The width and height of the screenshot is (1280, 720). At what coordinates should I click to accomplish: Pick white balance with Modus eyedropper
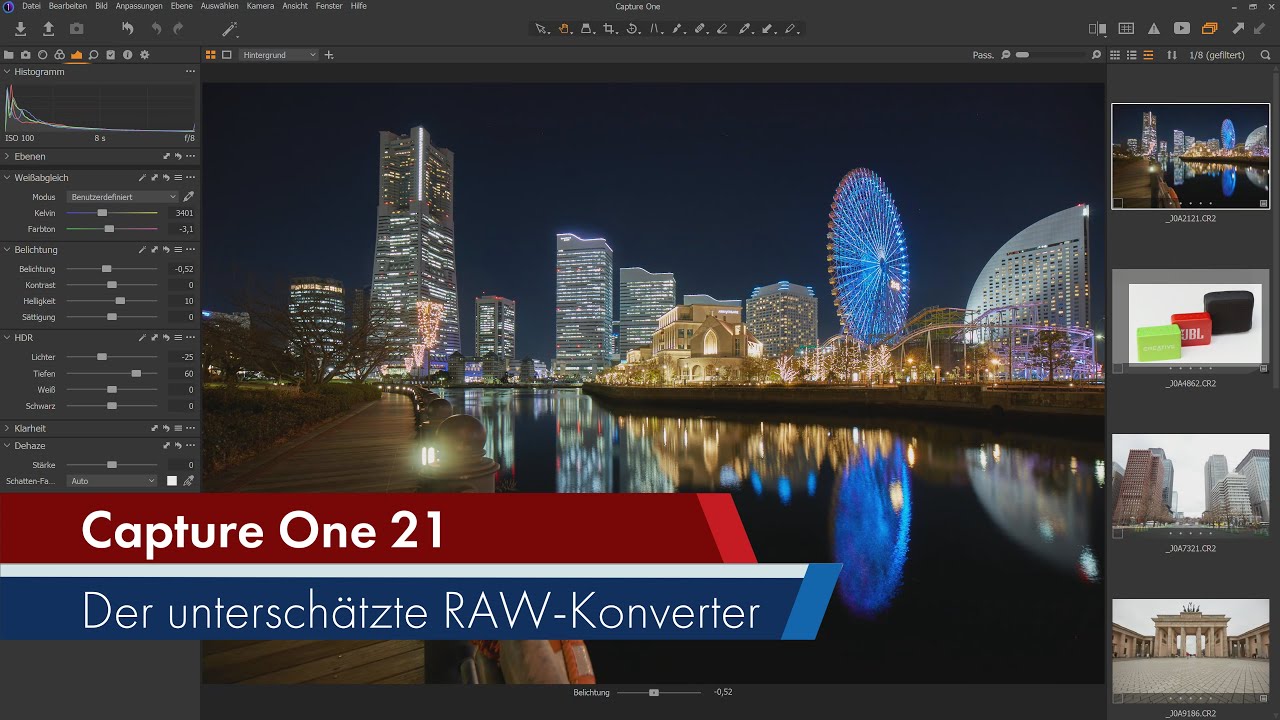click(188, 197)
